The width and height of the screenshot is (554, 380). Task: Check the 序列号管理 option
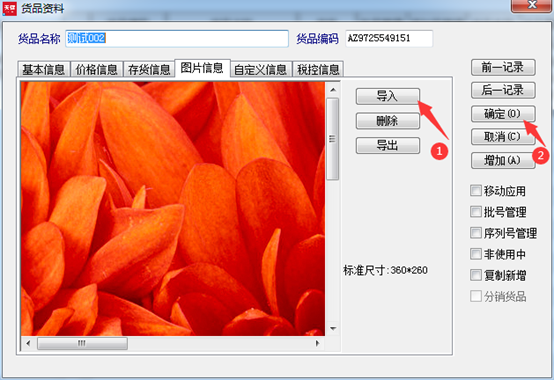coord(476,233)
